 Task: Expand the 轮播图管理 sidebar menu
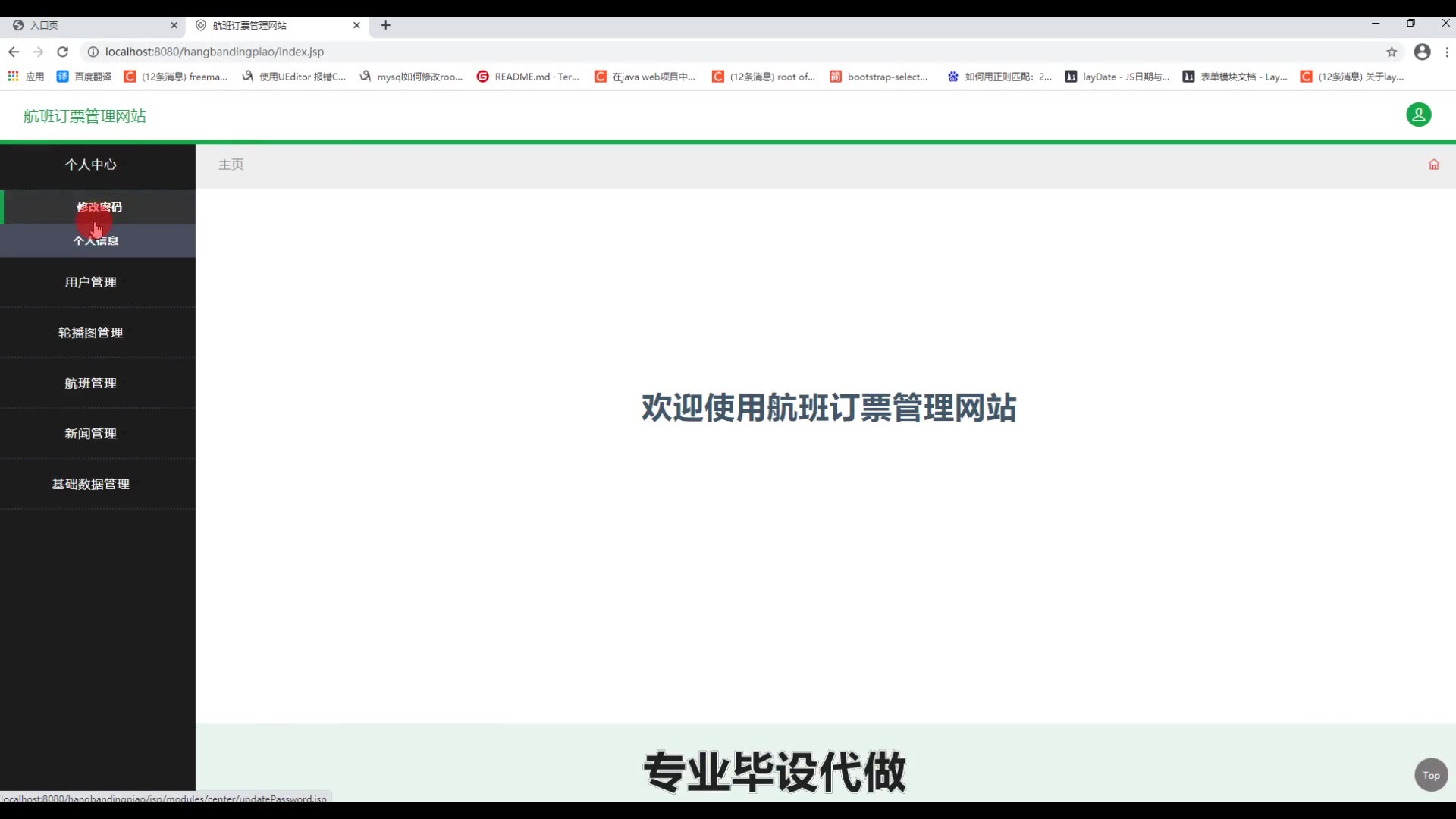click(90, 333)
